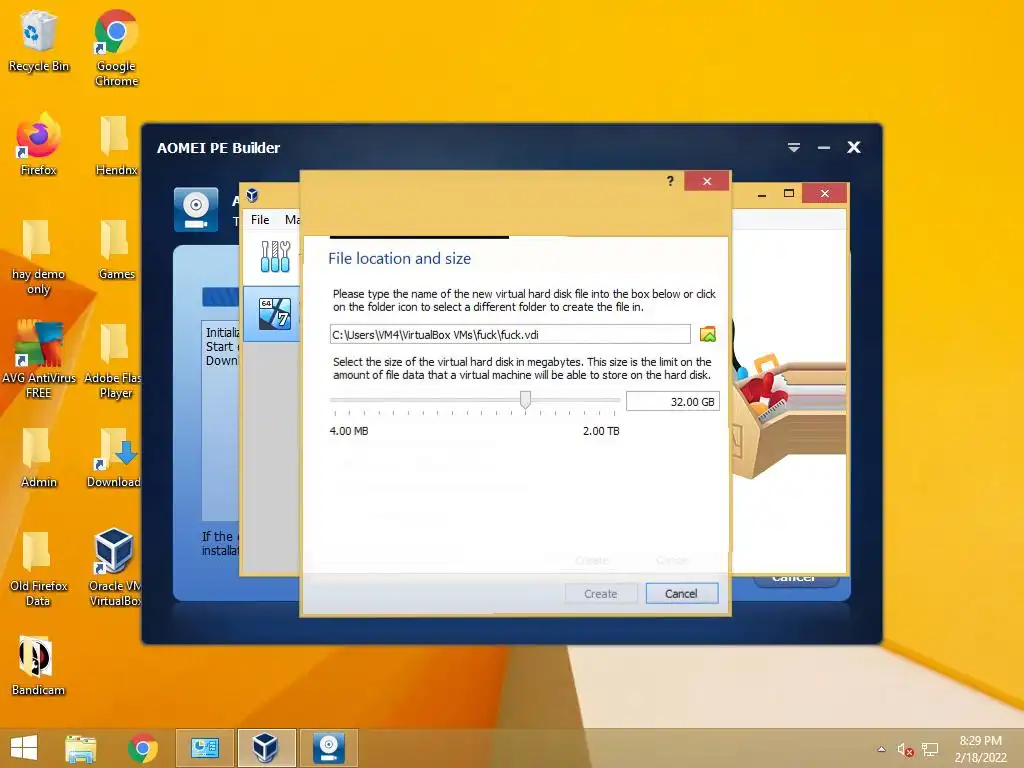Click the help question mark on dialog

(x=670, y=181)
